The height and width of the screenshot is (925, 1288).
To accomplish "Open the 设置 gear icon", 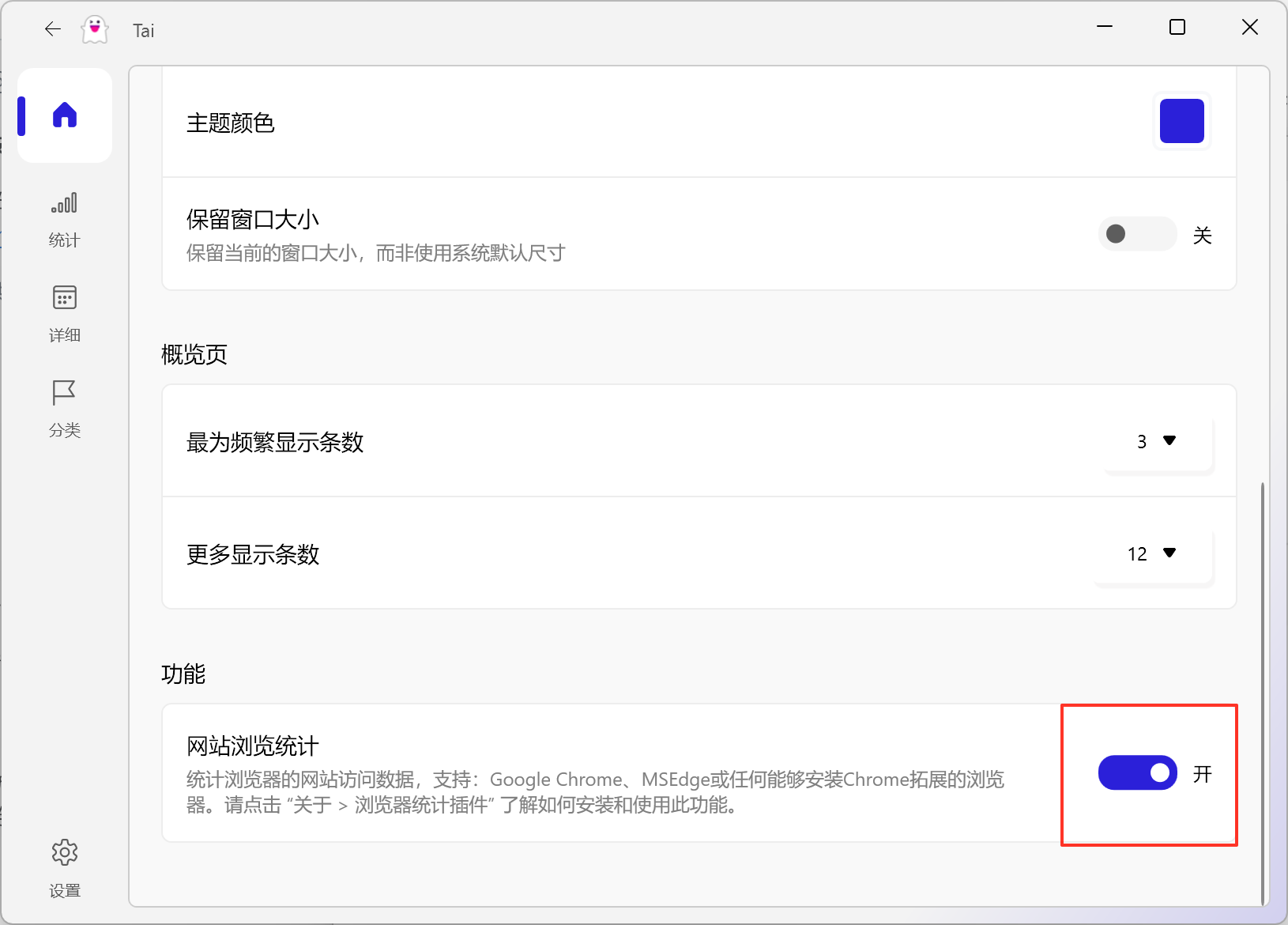I will tap(65, 852).
